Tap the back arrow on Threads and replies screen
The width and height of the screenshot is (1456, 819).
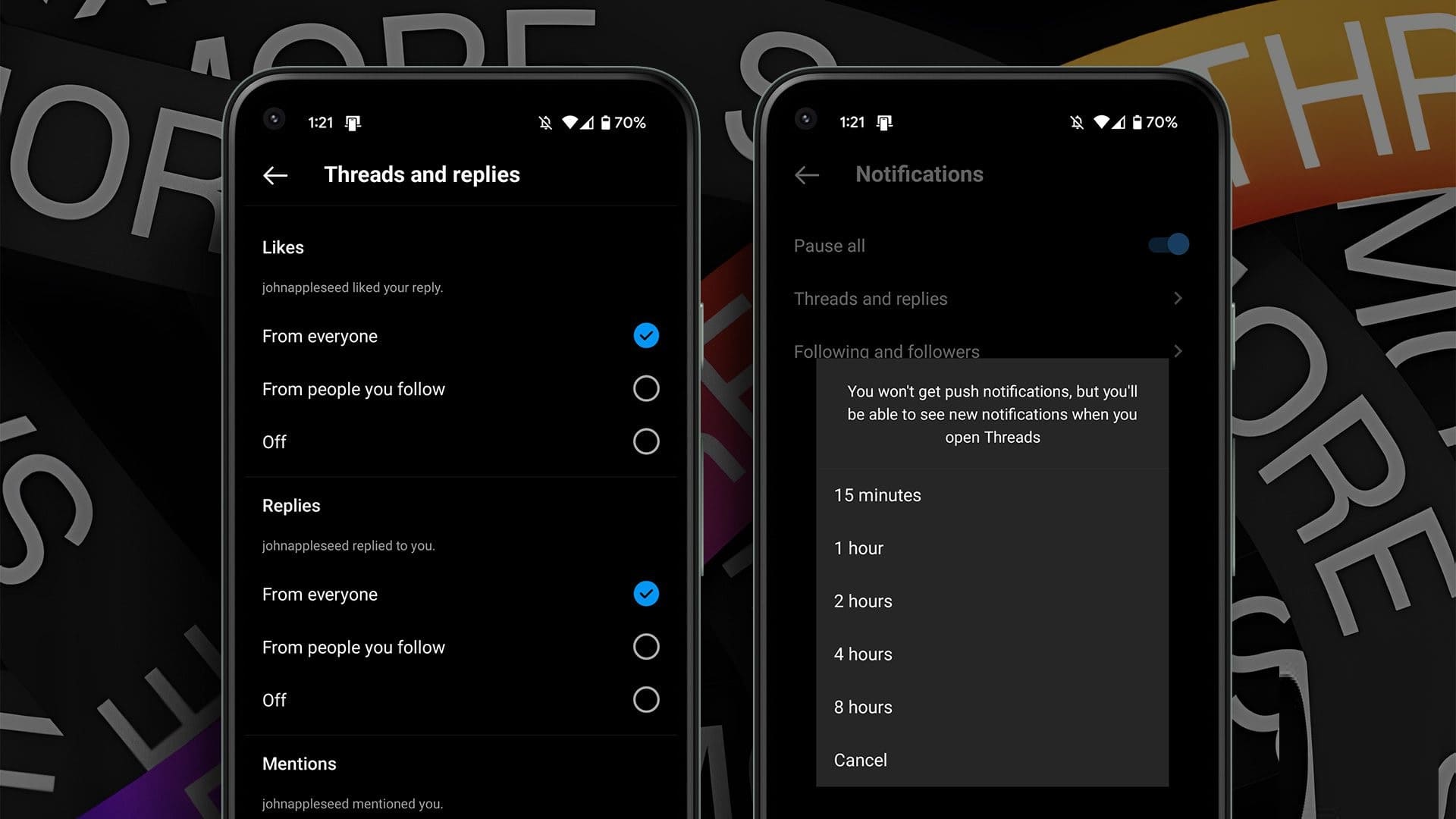pyautogui.click(x=275, y=175)
